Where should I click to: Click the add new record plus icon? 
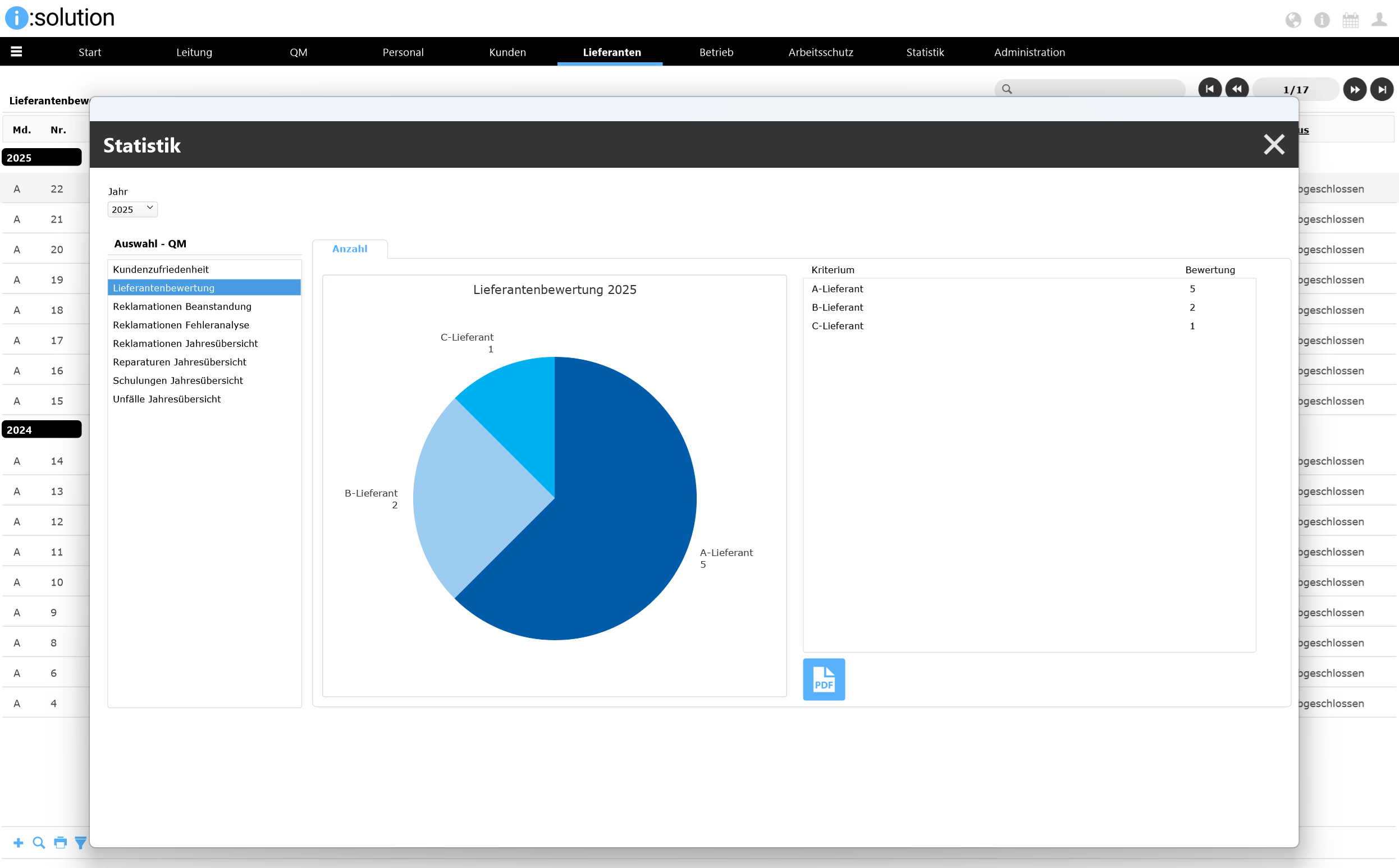(x=19, y=842)
